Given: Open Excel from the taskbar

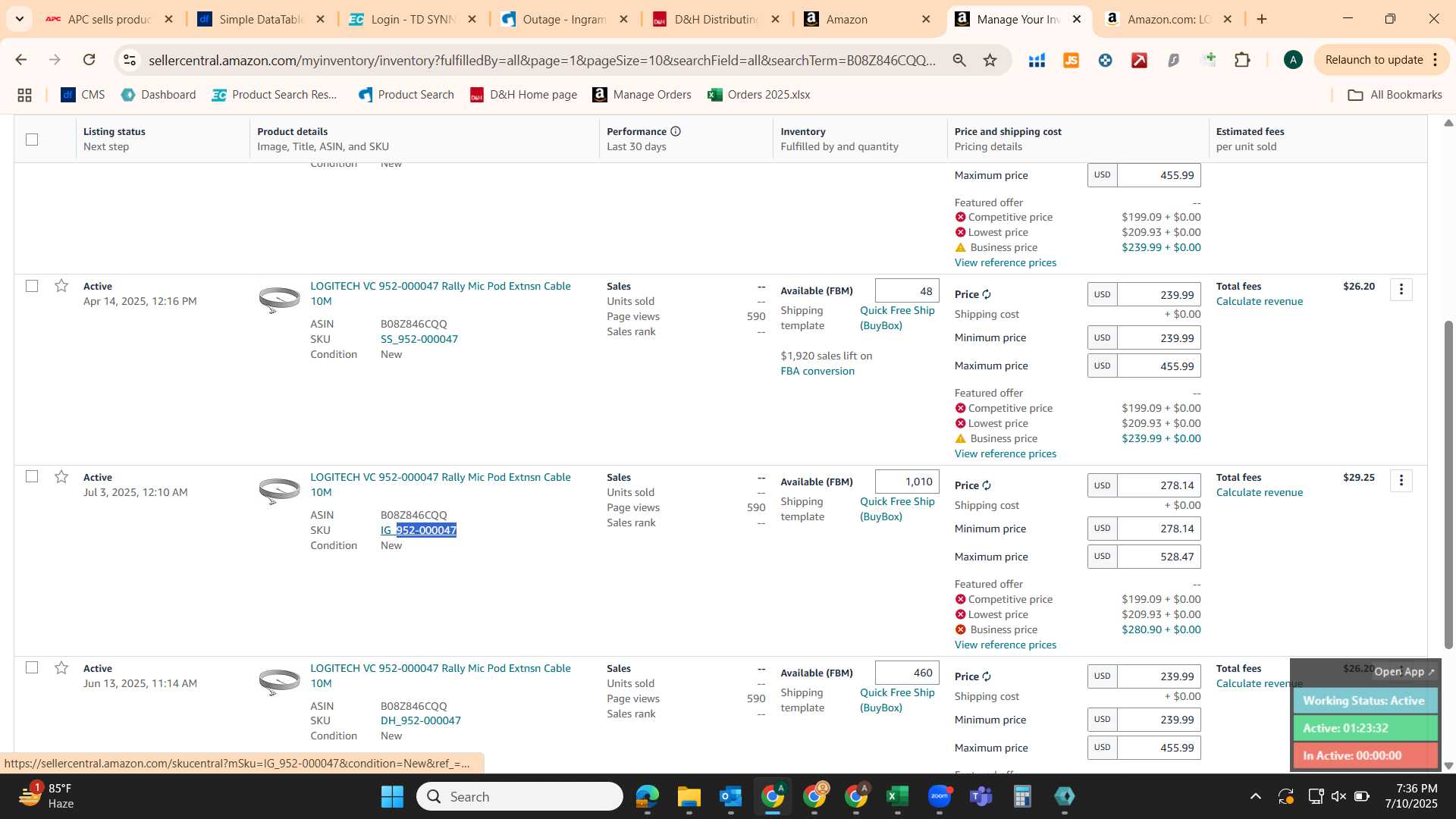Looking at the screenshot, I should pos(897,796).
